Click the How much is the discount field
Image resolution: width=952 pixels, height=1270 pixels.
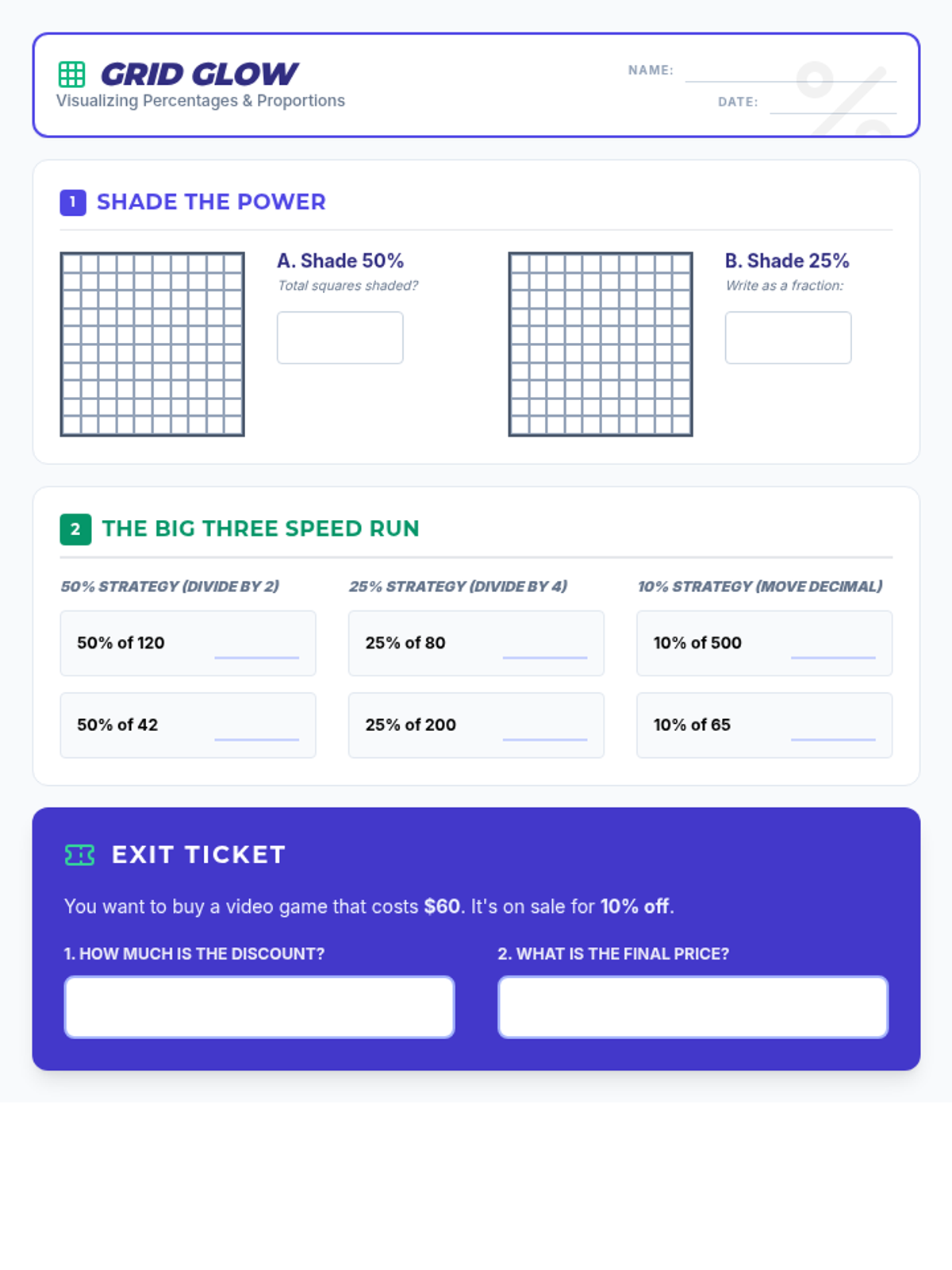coord(259,1006)
